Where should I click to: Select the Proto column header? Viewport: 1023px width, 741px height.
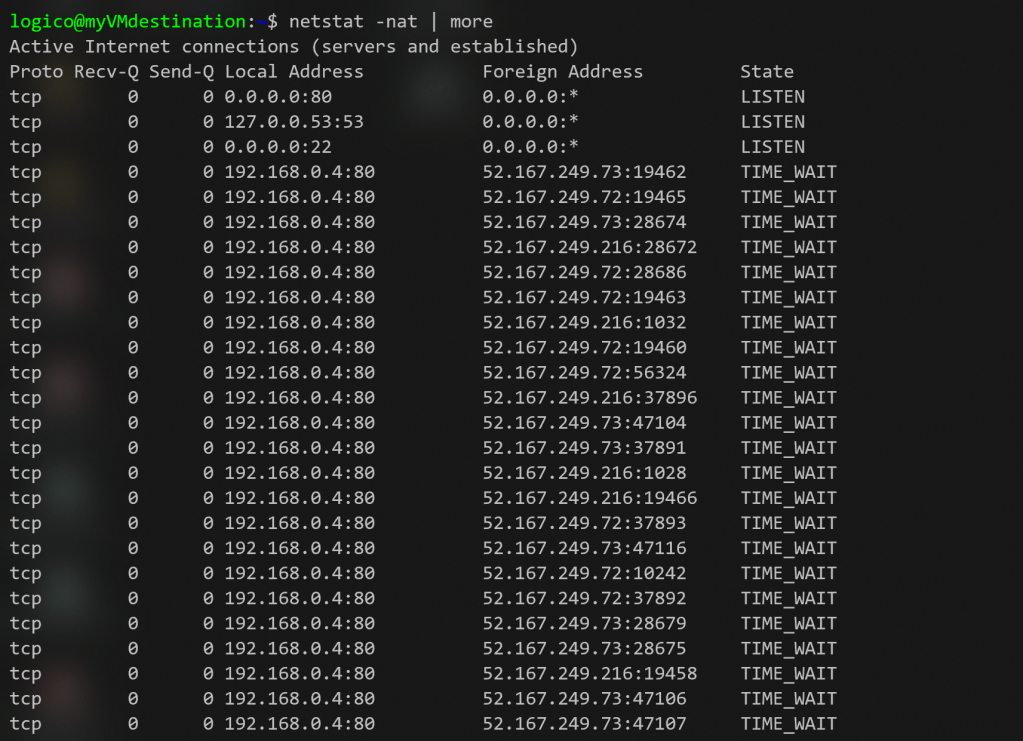coord(36,71)
